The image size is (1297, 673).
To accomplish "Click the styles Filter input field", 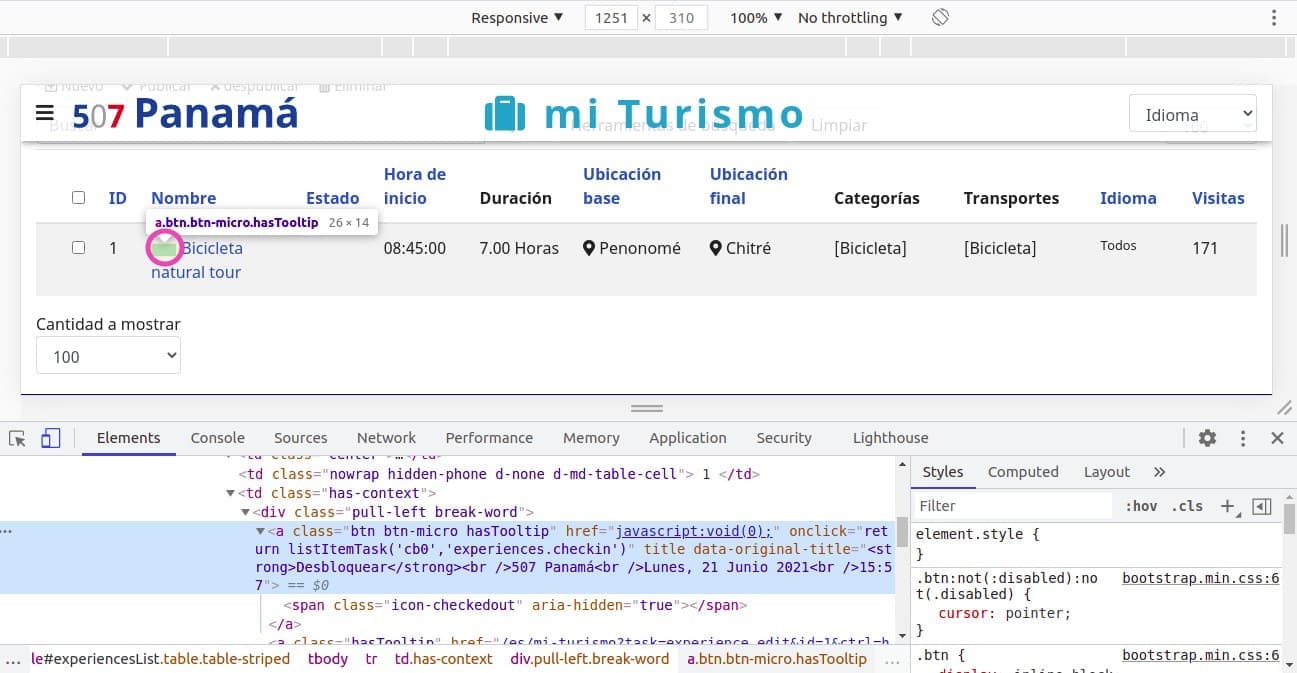I will 1012,506.
